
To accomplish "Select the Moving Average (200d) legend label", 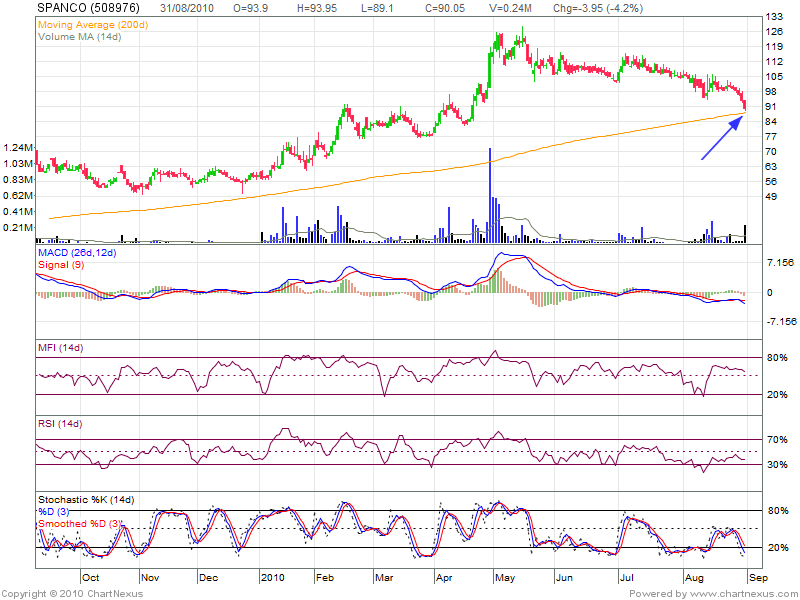I will click(92, 22).
